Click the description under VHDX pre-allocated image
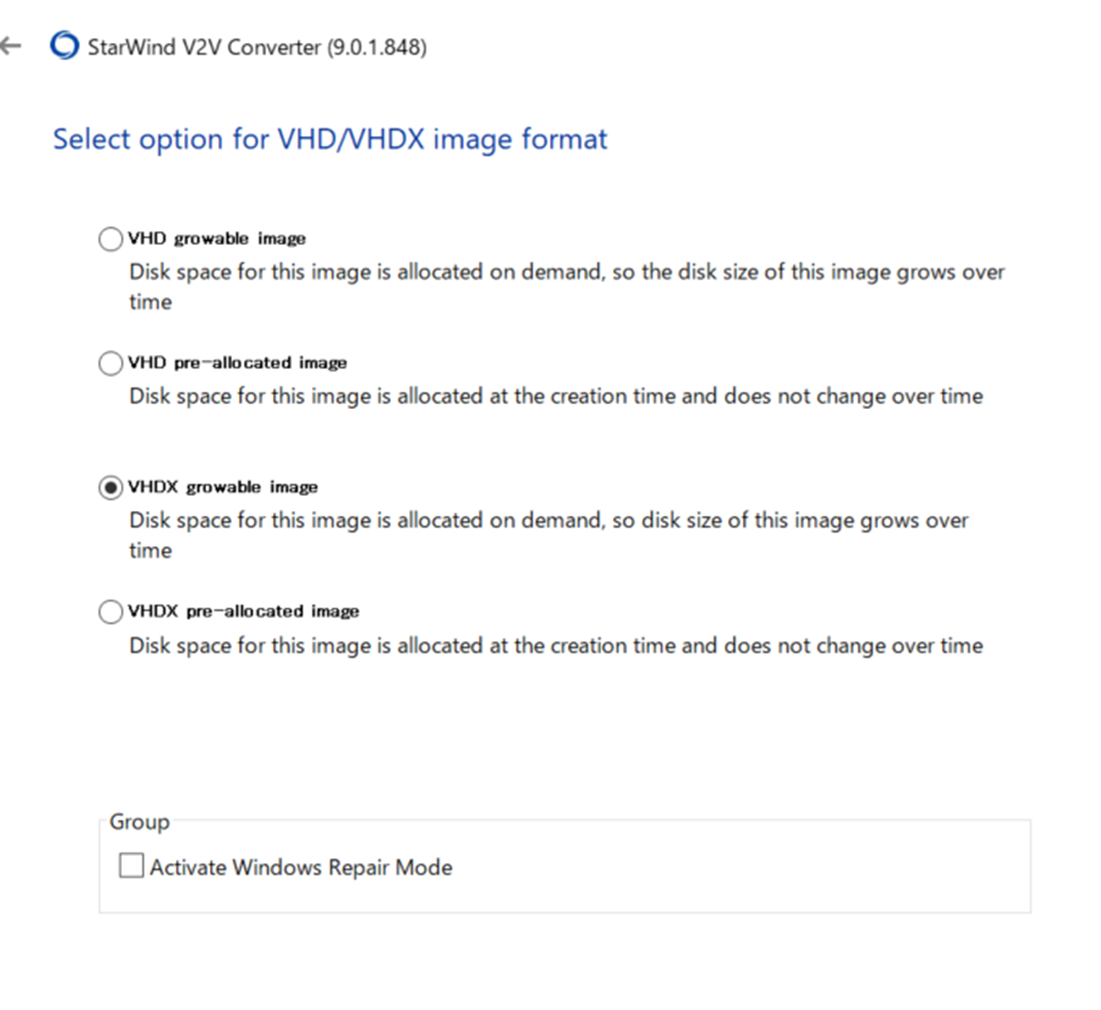The image size is (1101, 1010). click(555, 646)
